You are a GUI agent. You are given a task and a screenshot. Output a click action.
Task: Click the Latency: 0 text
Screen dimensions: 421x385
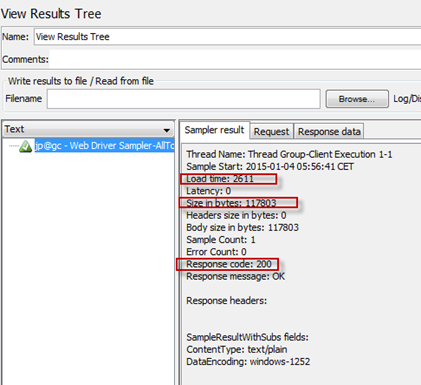coord(209,191)
